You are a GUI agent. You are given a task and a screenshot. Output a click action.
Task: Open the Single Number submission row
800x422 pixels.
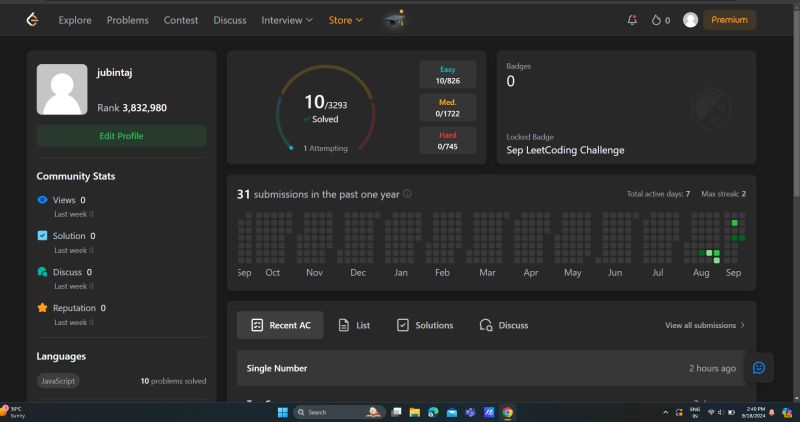point(491,368)
